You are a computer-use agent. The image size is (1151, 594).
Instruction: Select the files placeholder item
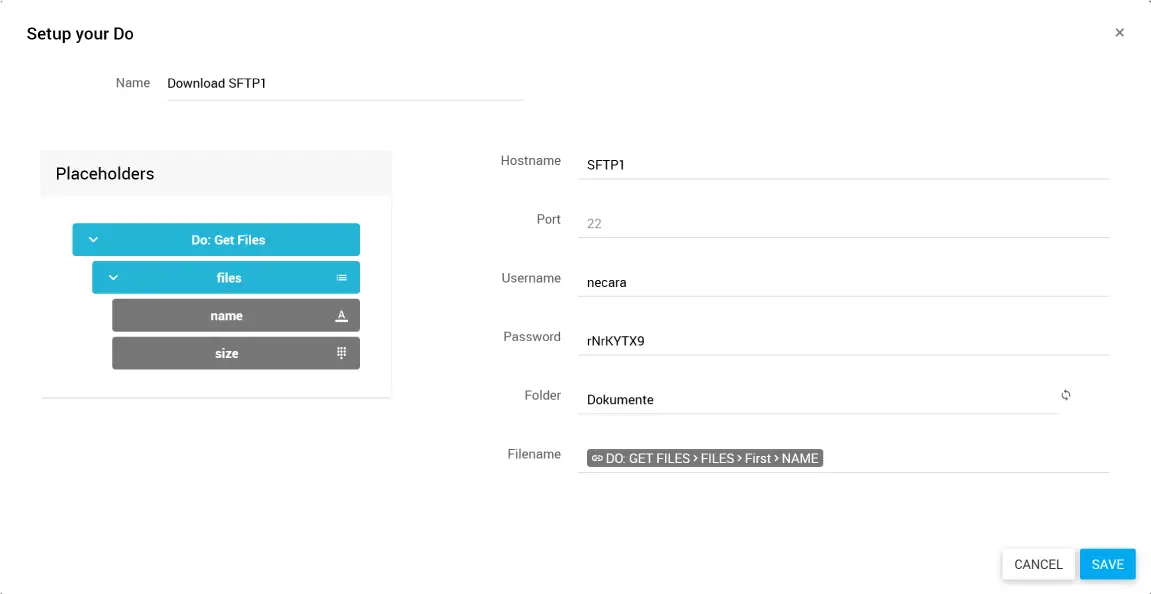(228, 278)
